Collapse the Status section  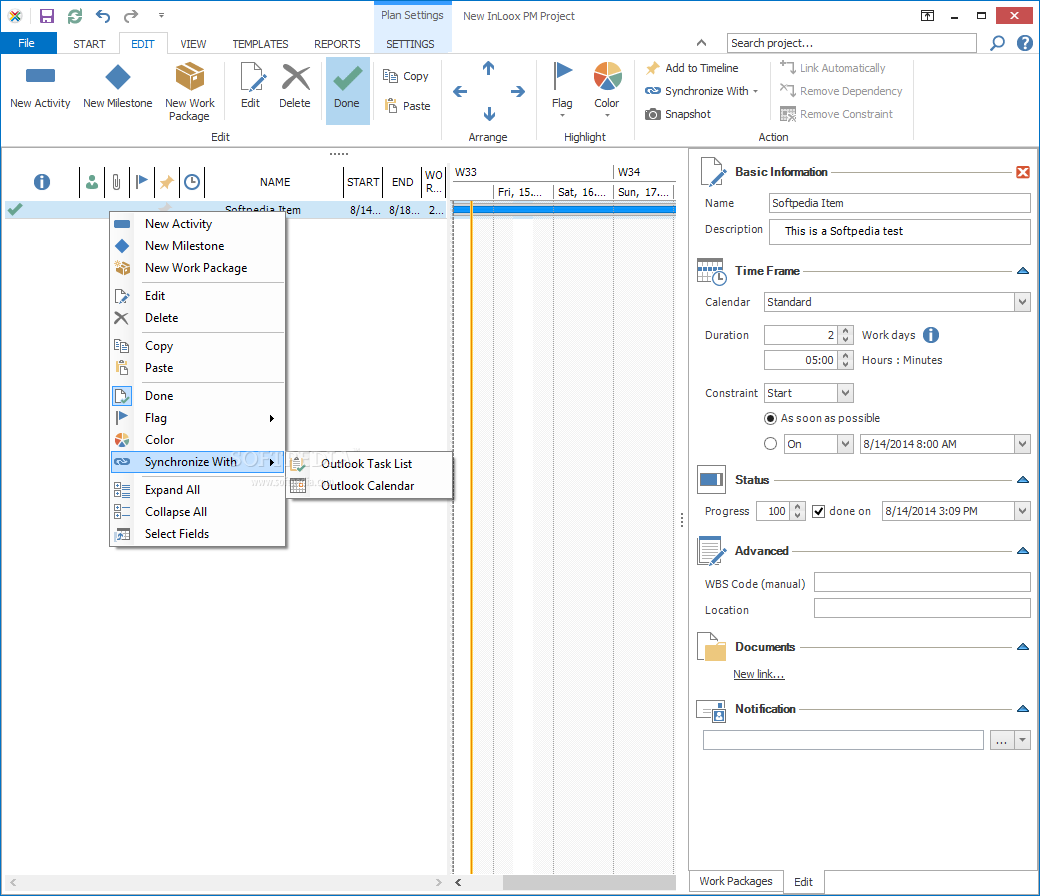1023,480
